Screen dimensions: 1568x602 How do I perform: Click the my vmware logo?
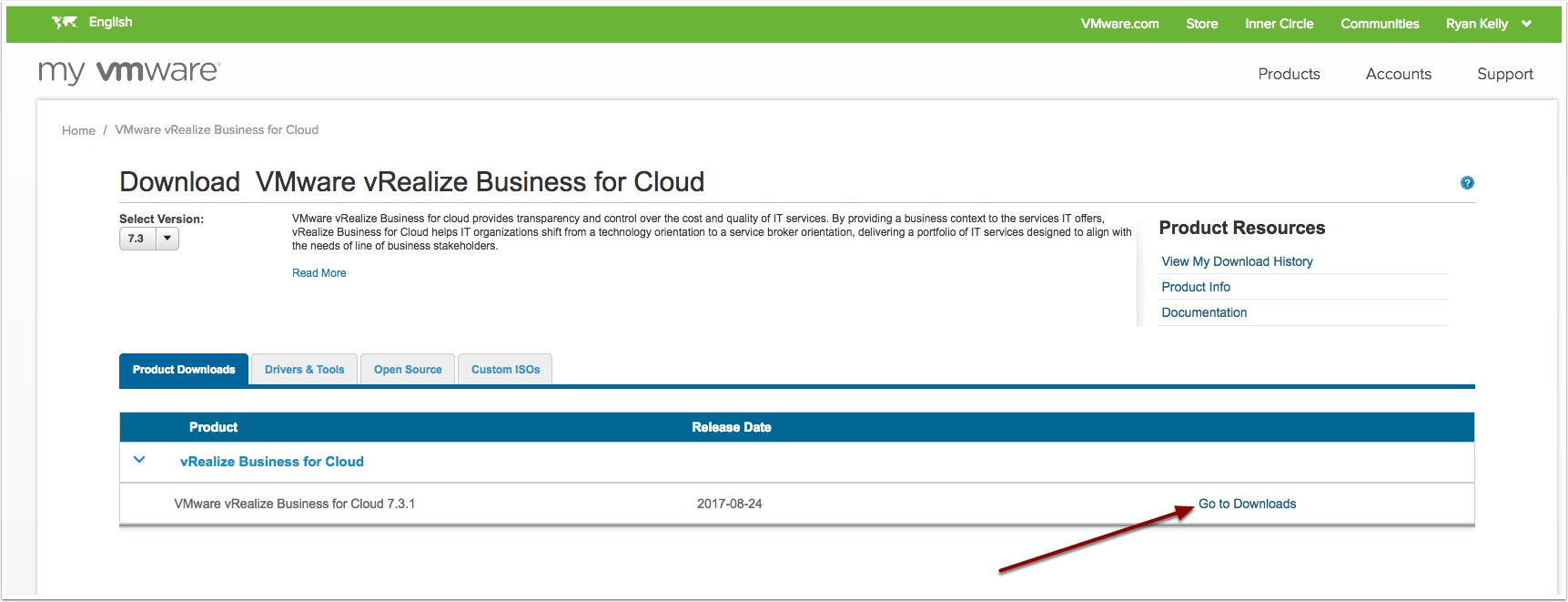(x=129, y=72)
